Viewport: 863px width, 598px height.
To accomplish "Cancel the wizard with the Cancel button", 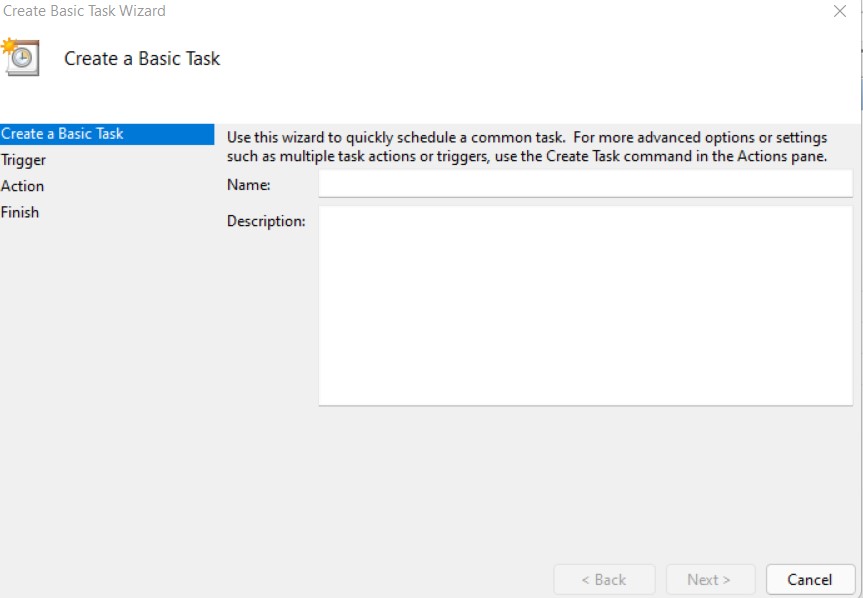I will pos(810,580).
